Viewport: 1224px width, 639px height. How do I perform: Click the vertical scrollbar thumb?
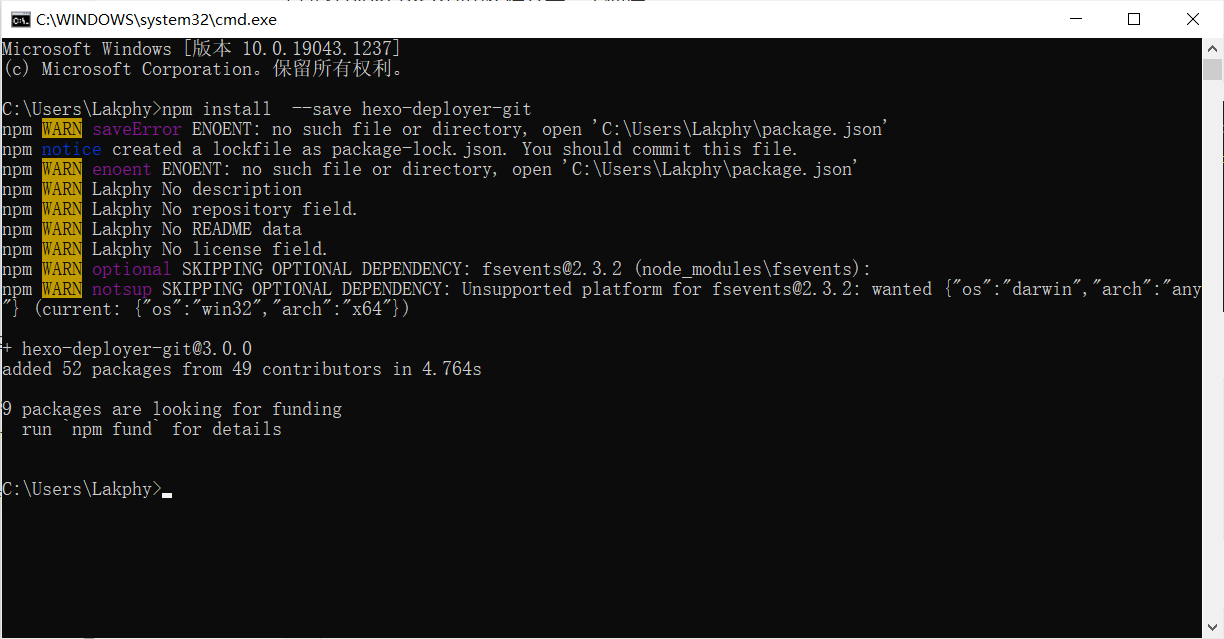click(x=1212, y=69)
